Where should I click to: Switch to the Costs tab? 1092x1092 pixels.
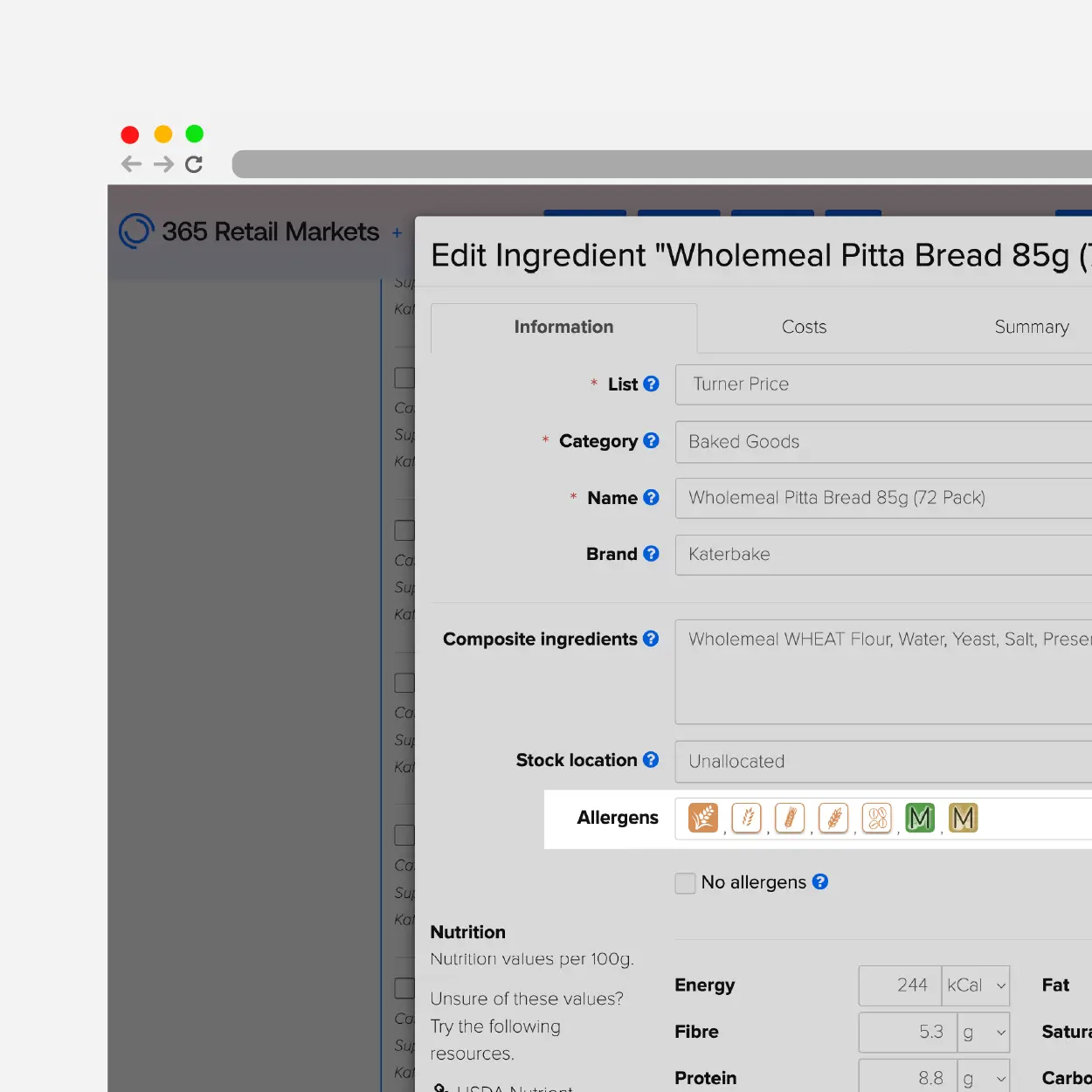pyautogui.click(x=804, y=327)
